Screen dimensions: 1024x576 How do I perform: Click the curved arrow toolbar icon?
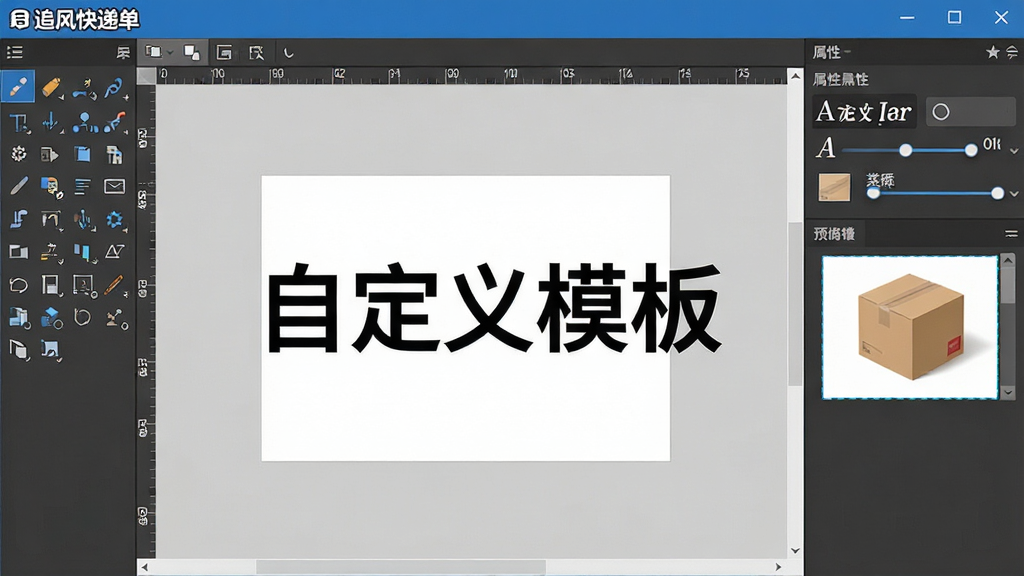[288, 53]
